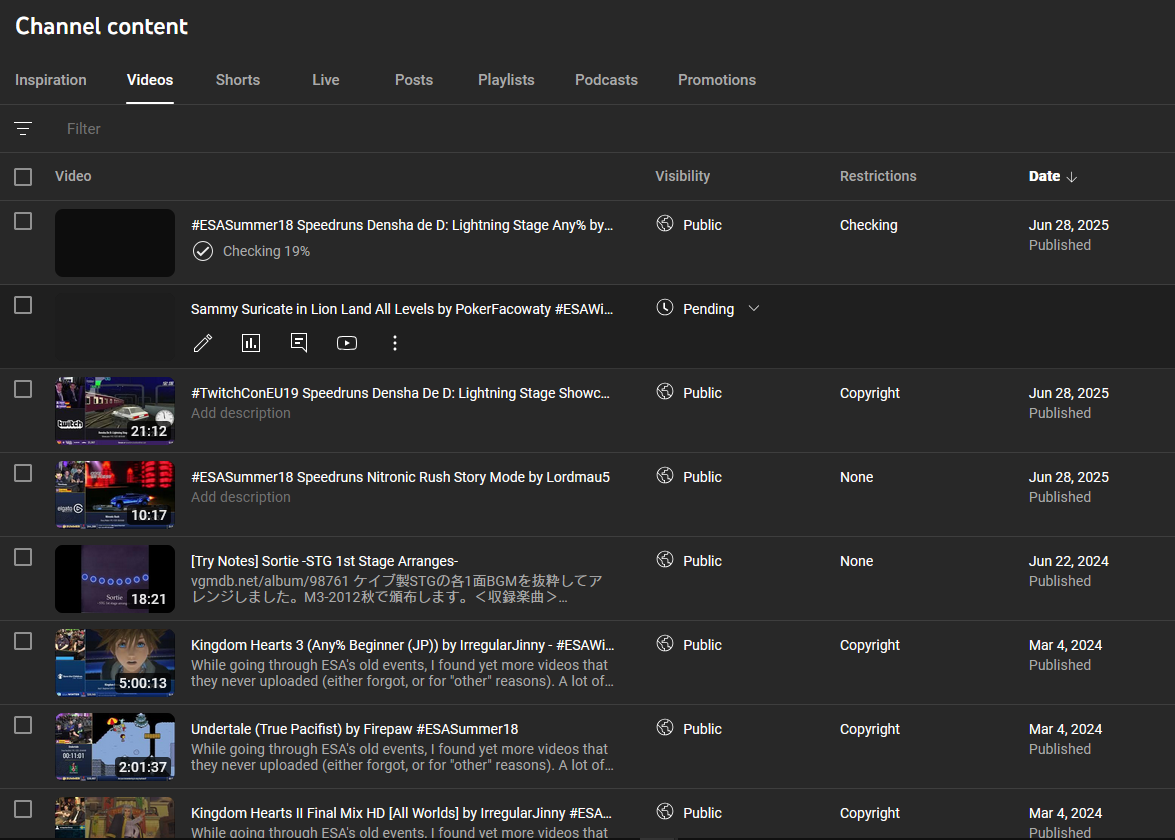1175x840 pixels.
Task: Select checkbox for ESASummer18 Densha de D video
Action: pos(23,222)
